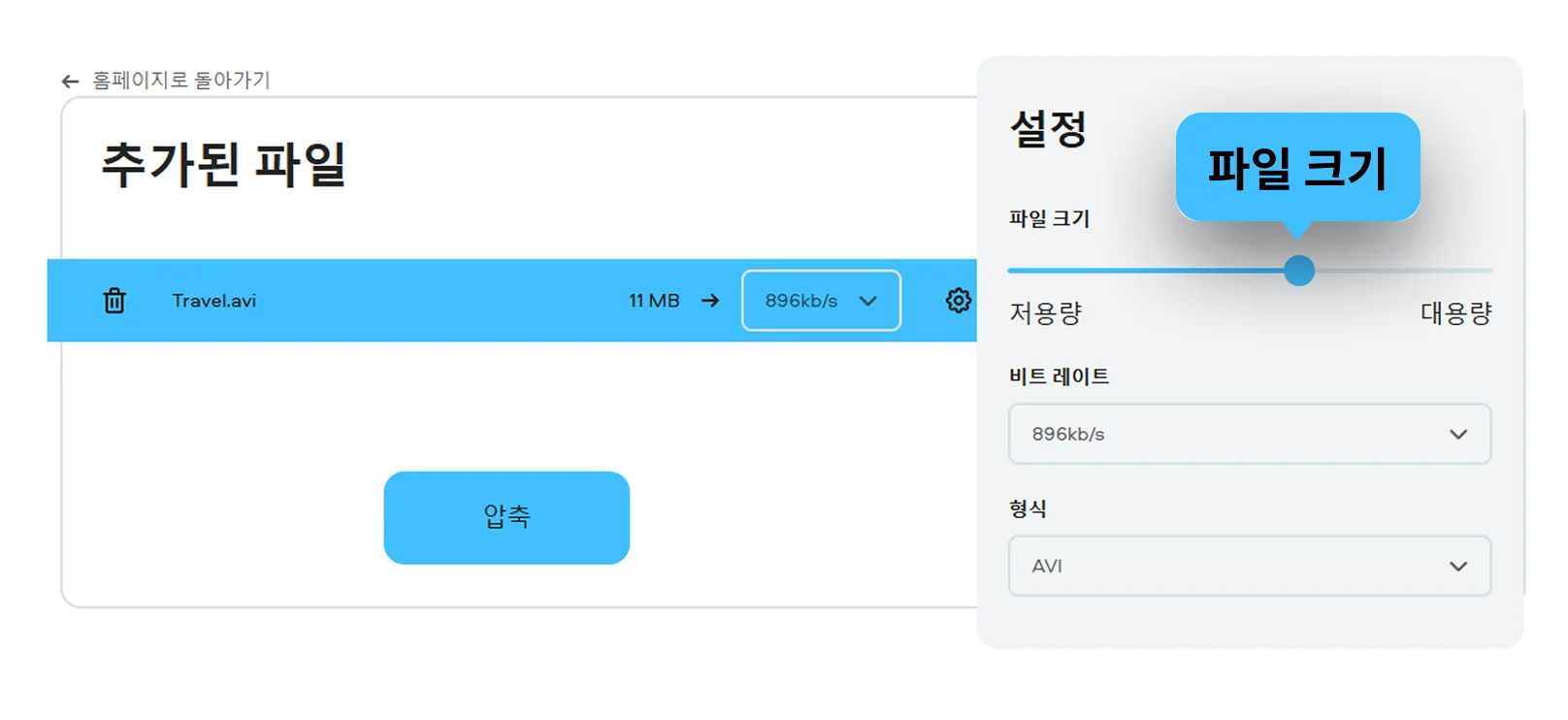The image size is (1568, 720).
Task: Click the 대용량 large-size label
Action: [1455, 313]
